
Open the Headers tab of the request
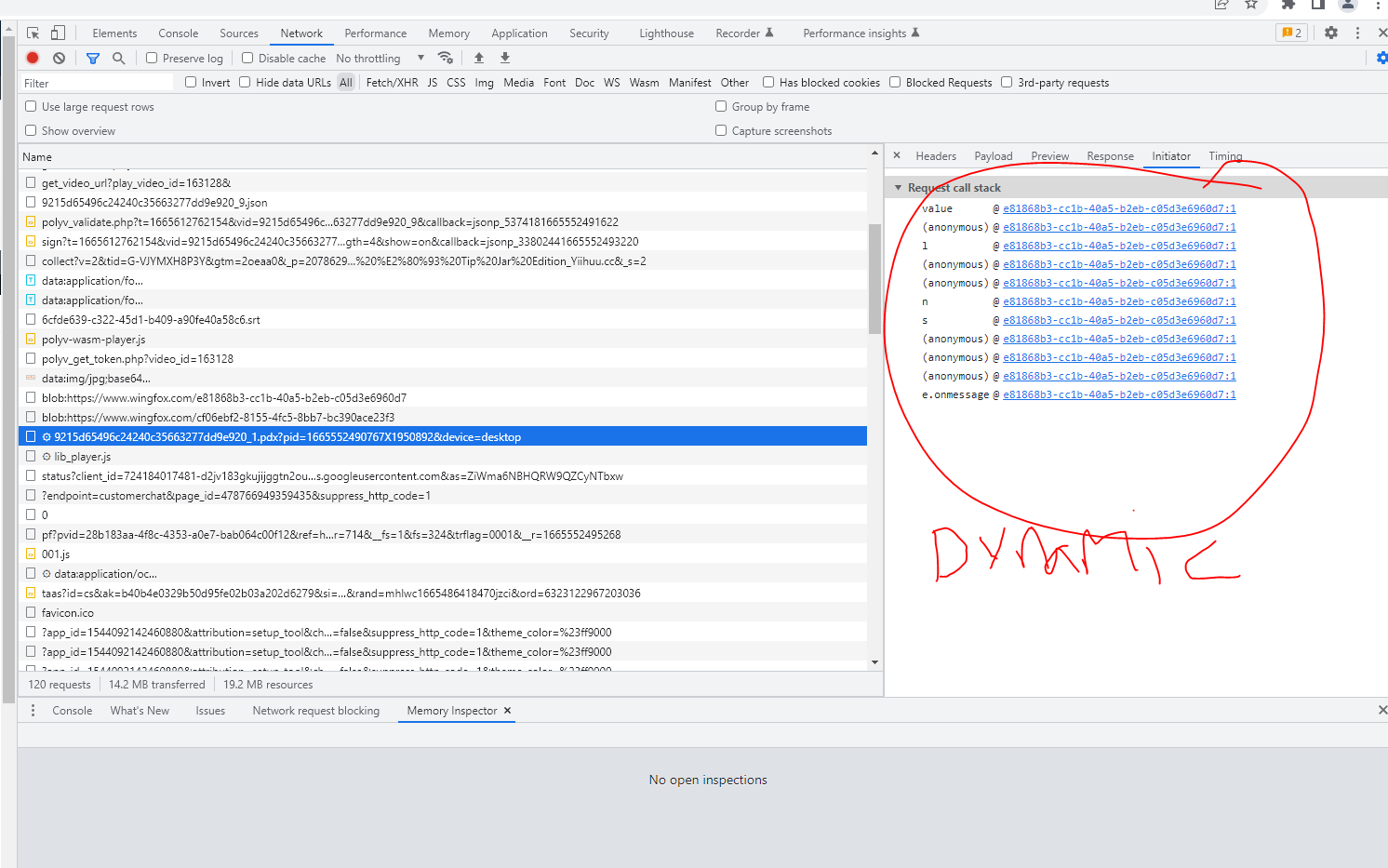tap(935, 156)
